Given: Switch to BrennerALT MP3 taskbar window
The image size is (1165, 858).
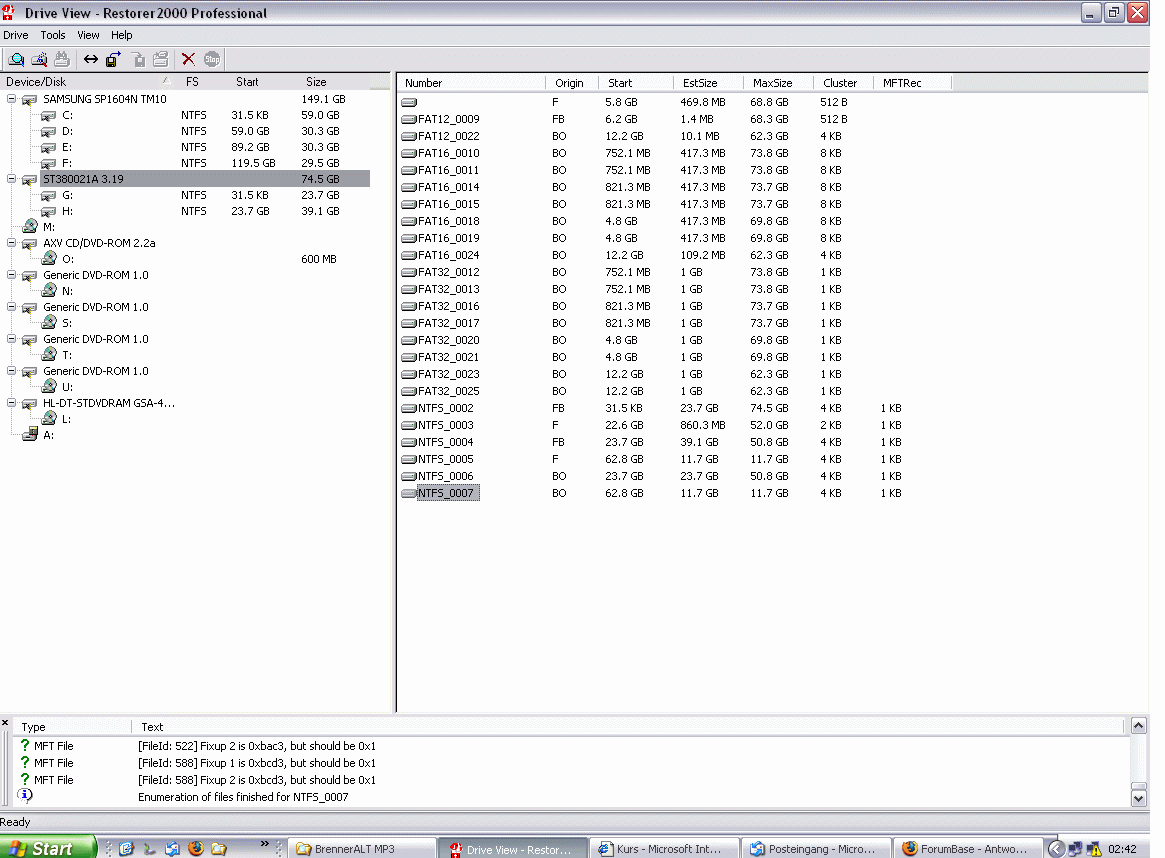Looking at the screenshot, I should pos(362,848).
